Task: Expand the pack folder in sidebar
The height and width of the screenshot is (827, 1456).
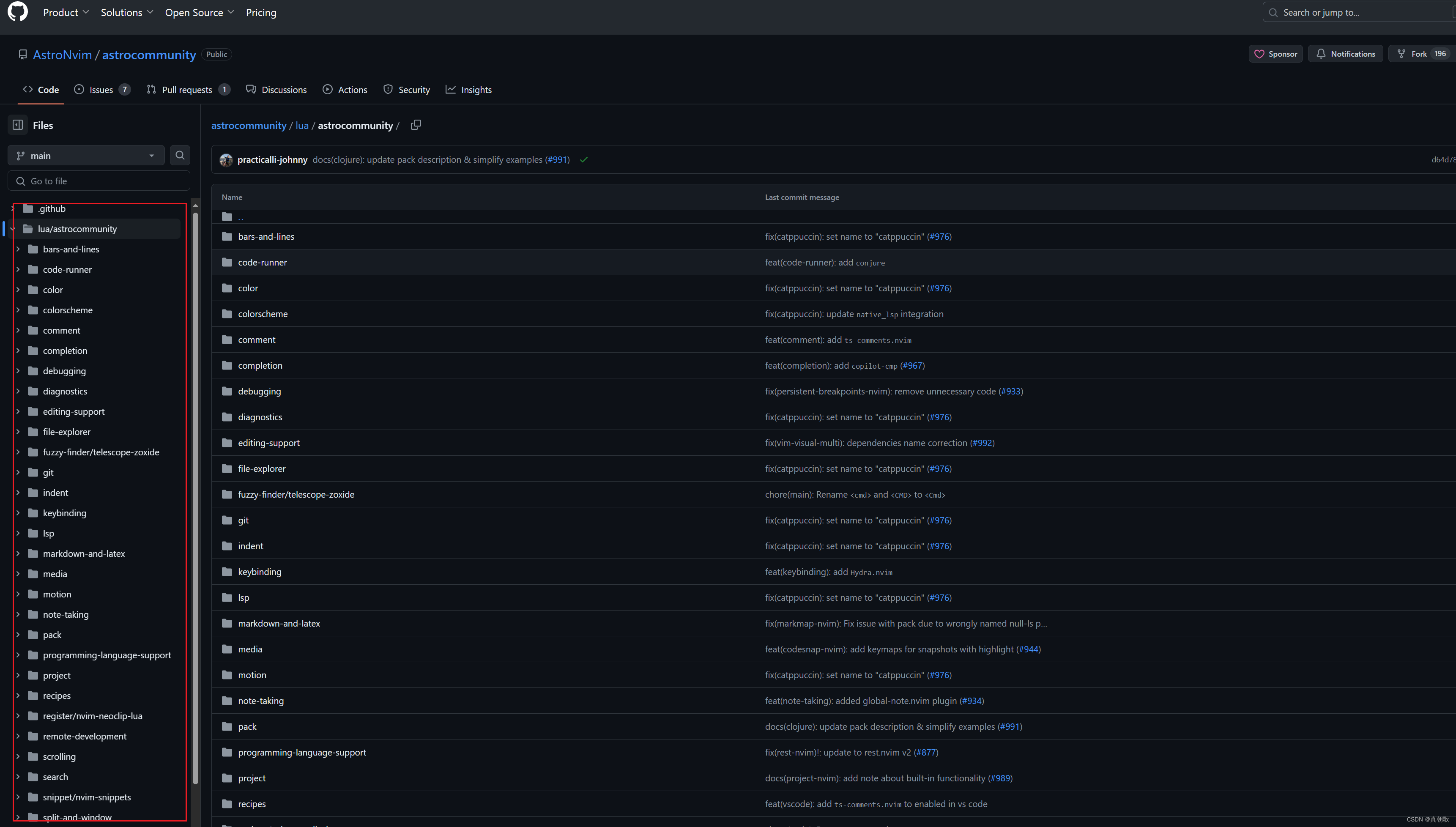Action: (18, 635)
